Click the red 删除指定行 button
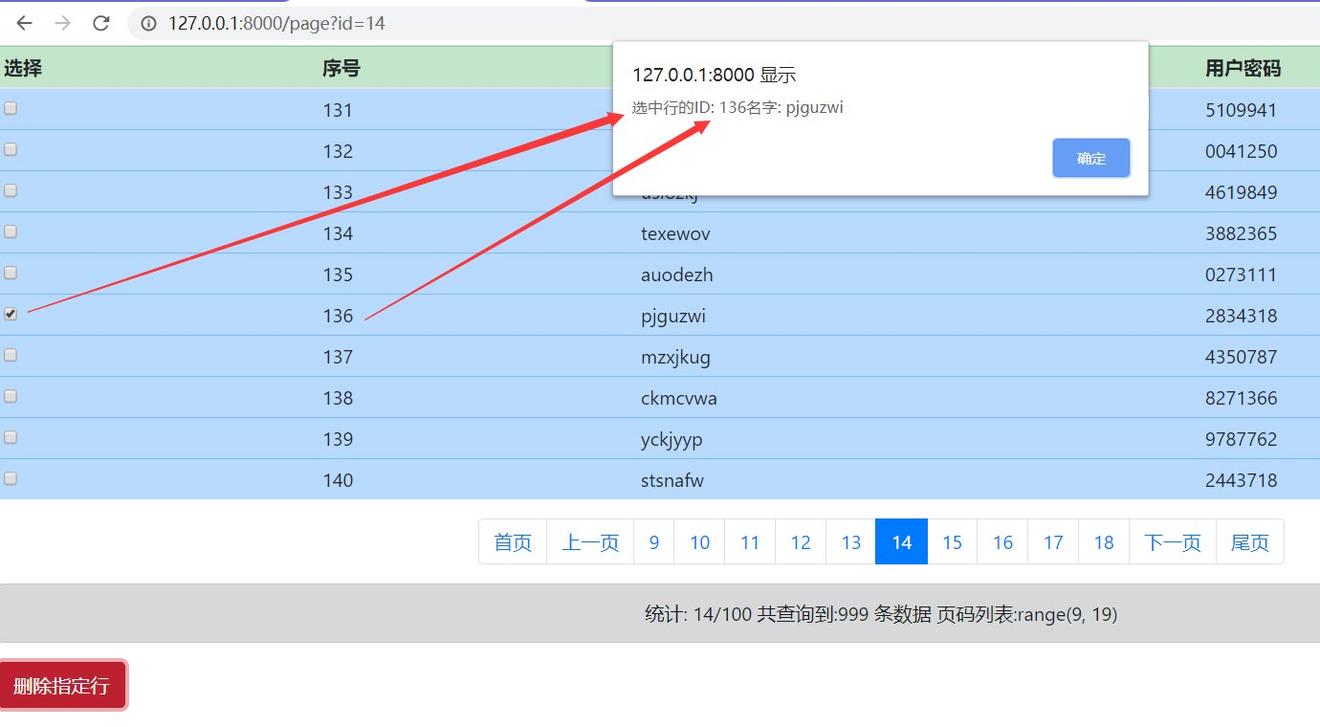This screenshot has width=1320, height=727. 62,686
